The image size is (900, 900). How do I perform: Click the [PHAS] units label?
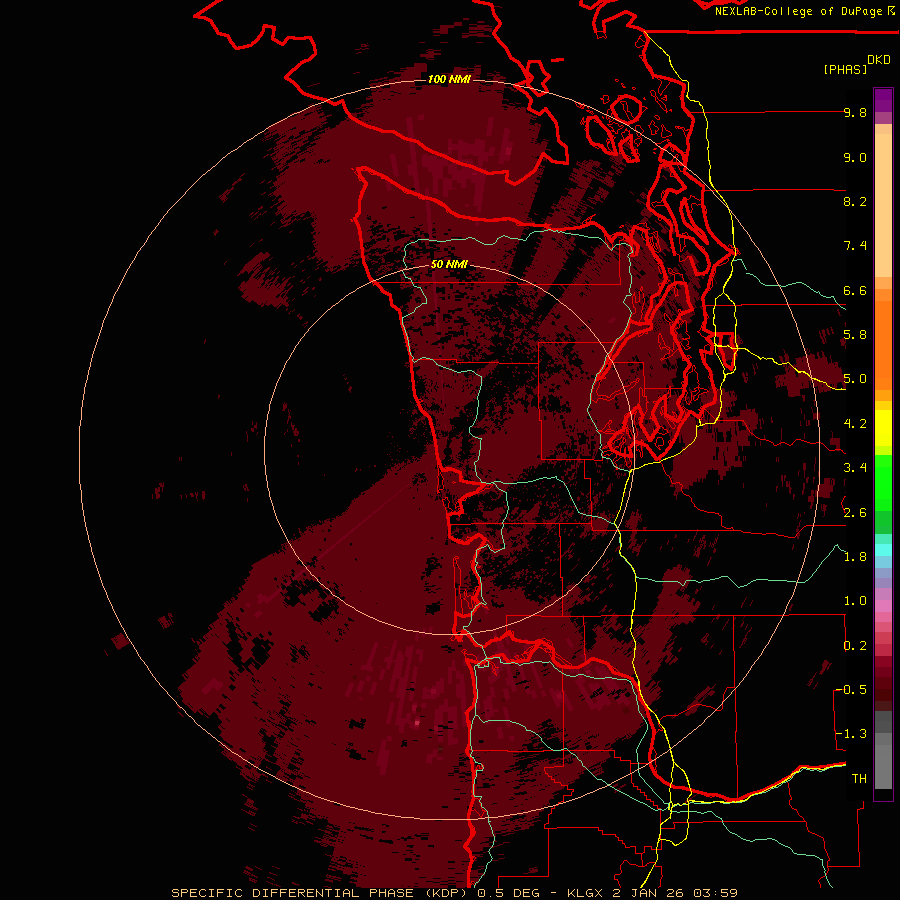coord(845,69)
